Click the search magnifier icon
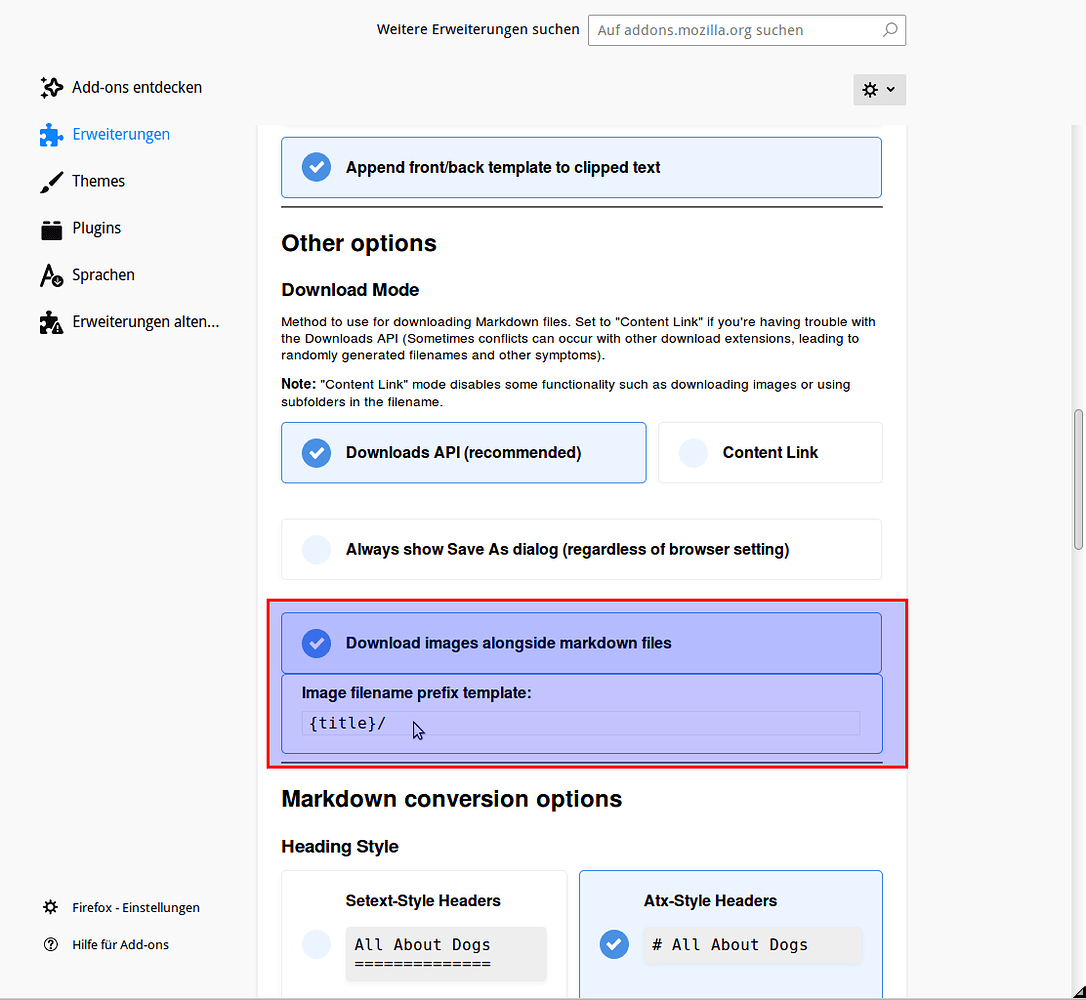This screenshot has height=1000, width=1086. pos(889,30)
